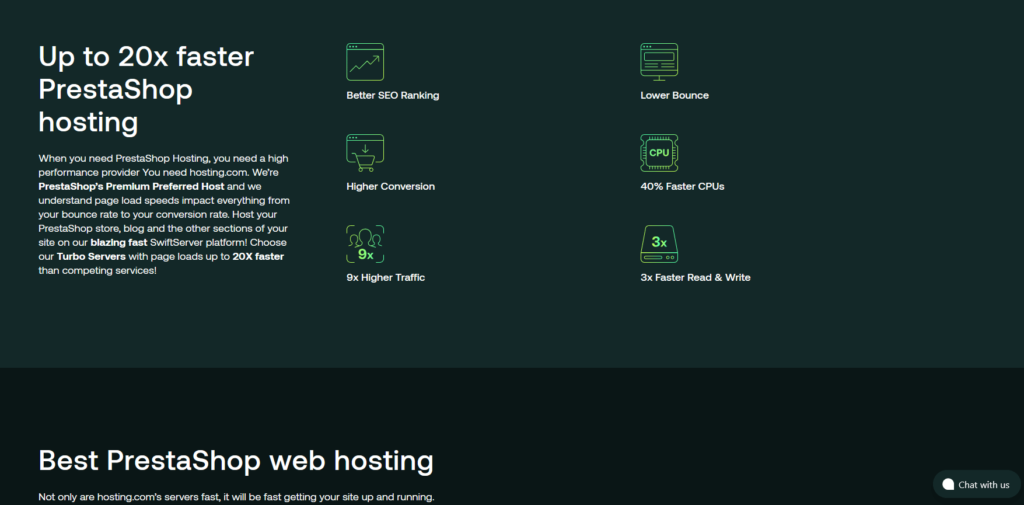Select the 9x Higher Traffic people icon
1024x505 pixels.
(x=364, y=244)
